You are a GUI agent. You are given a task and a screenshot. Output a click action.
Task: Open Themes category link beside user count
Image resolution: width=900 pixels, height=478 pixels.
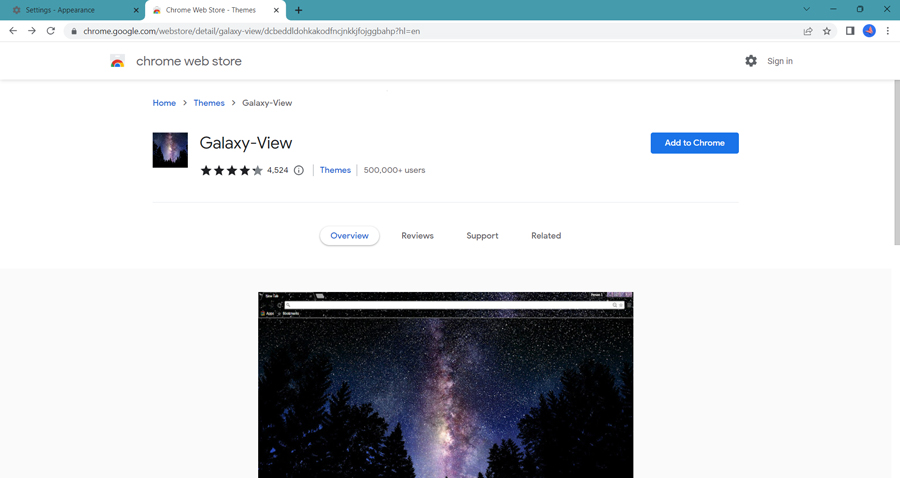click(335, 170)
